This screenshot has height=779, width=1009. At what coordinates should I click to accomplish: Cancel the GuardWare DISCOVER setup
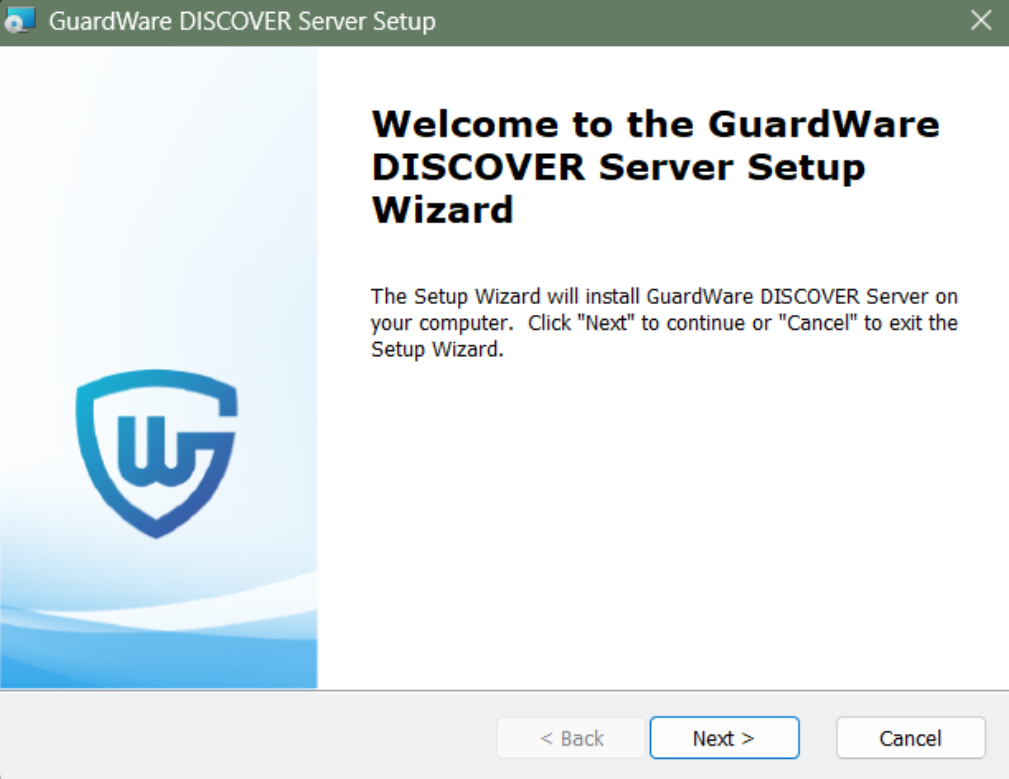(910, 738)
